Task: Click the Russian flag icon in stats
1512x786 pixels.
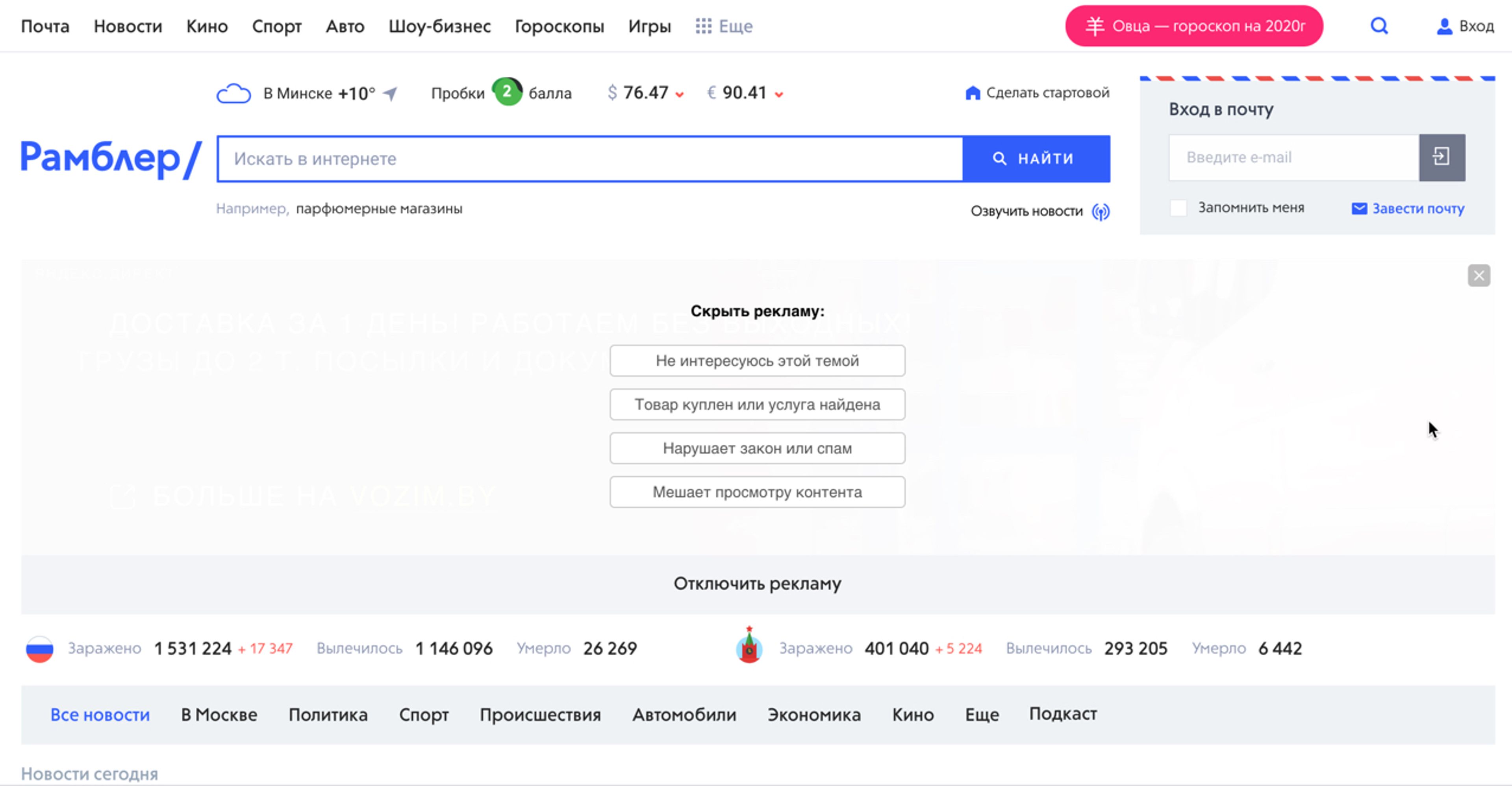Action: point(39,649)
